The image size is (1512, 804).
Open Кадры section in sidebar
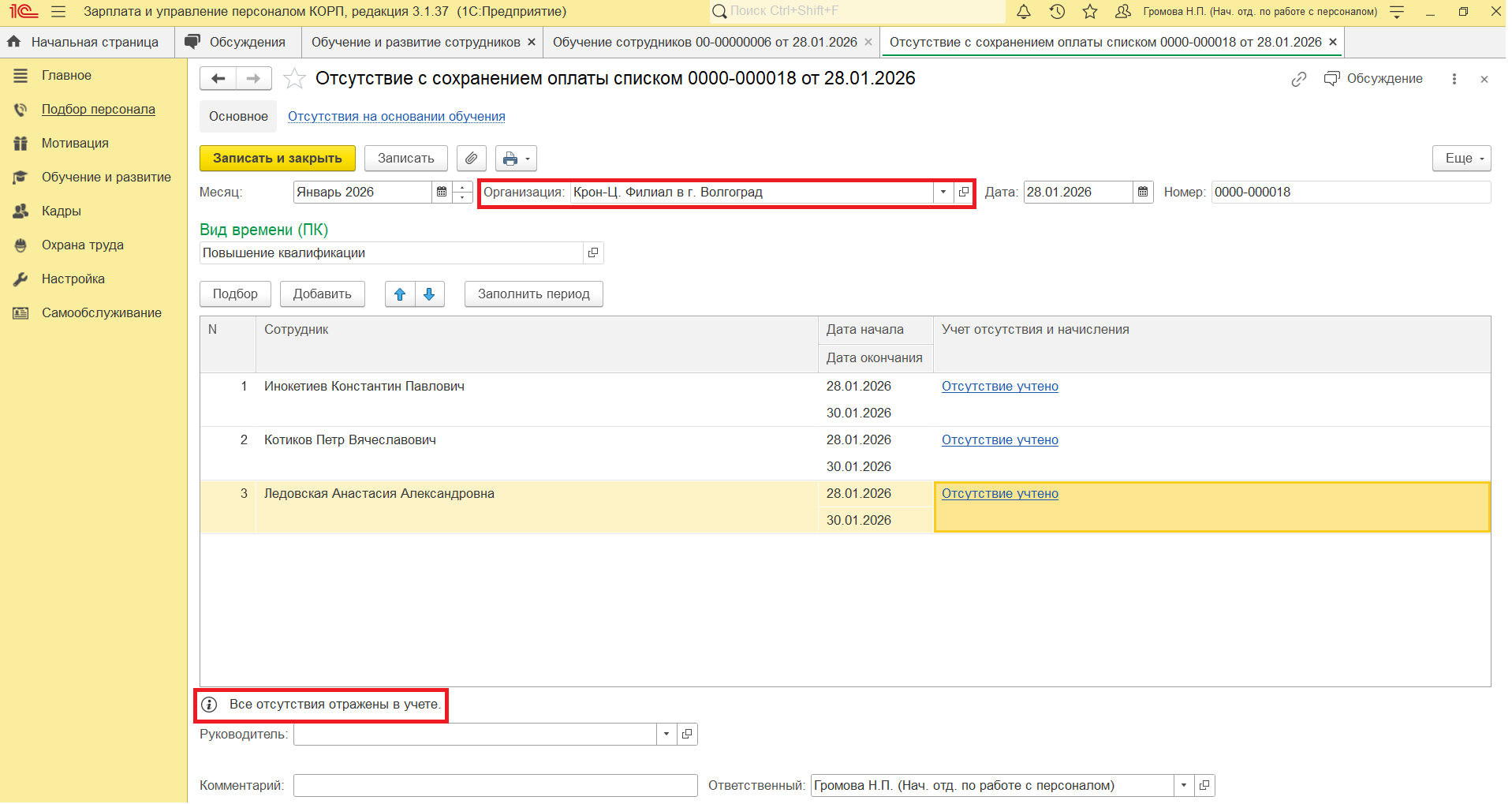click(62, 211)
